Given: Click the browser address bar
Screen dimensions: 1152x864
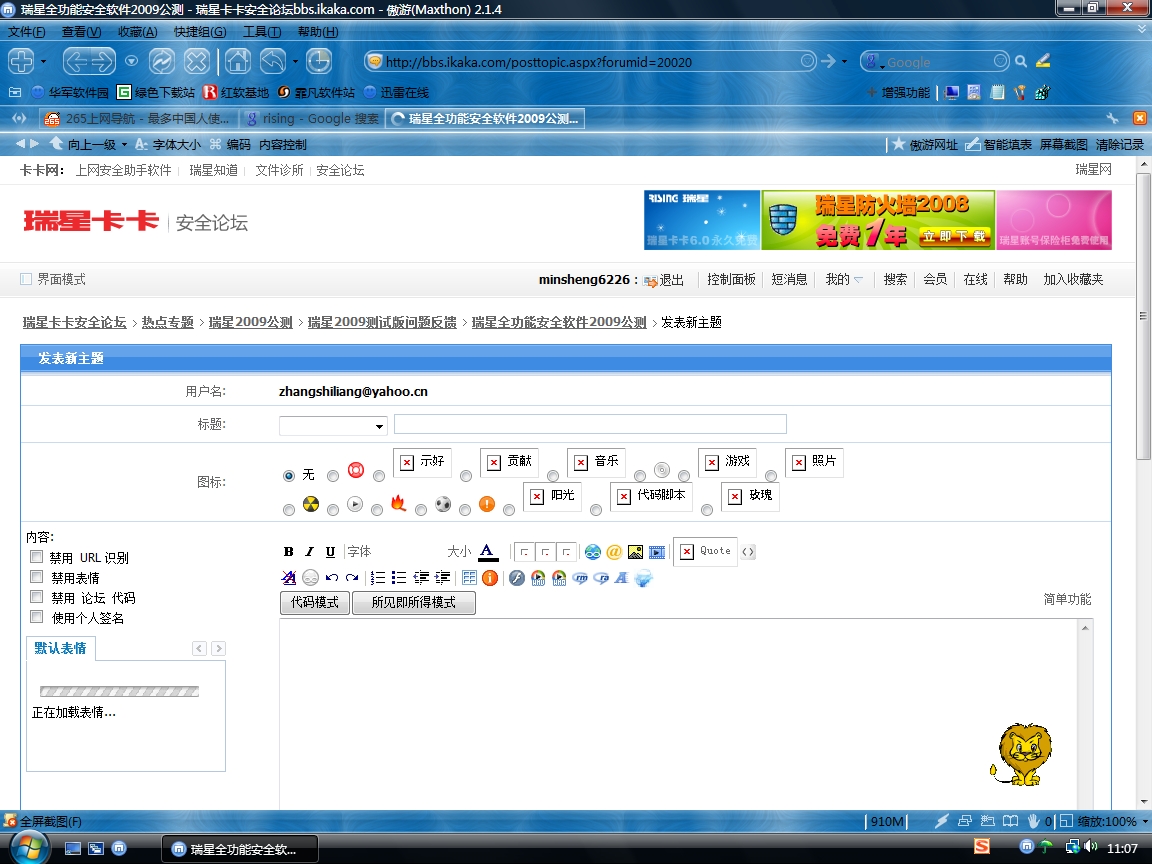Looking at the screenshot, I should pos(592,62).
